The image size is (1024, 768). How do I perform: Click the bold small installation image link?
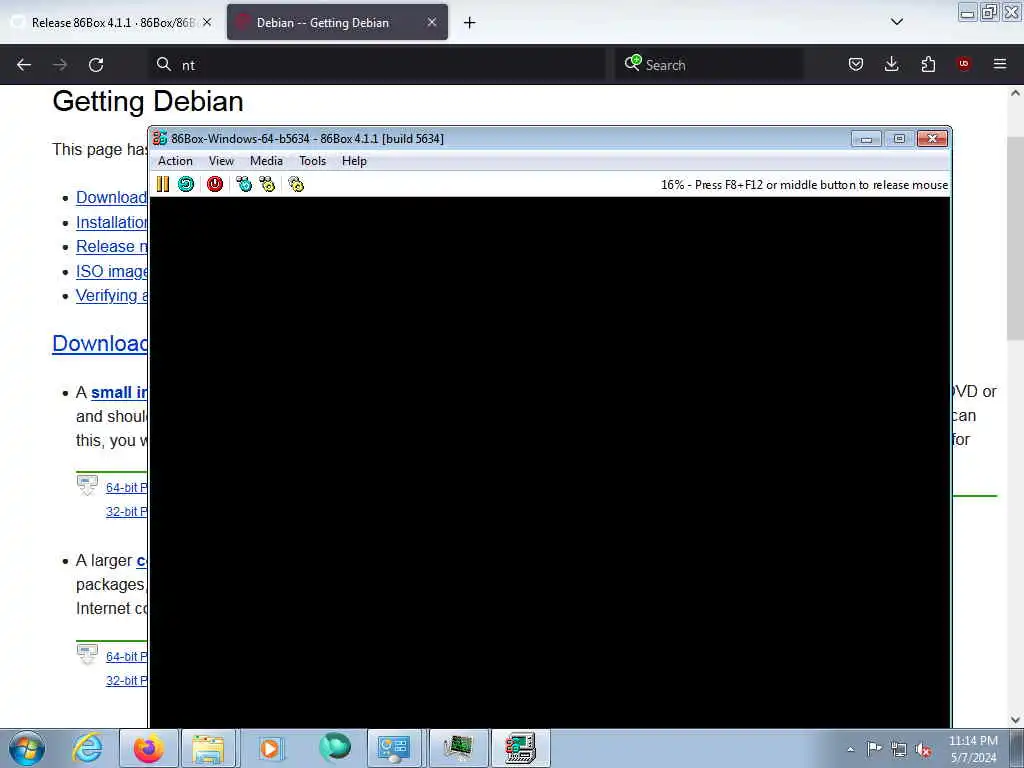(120, 392)
